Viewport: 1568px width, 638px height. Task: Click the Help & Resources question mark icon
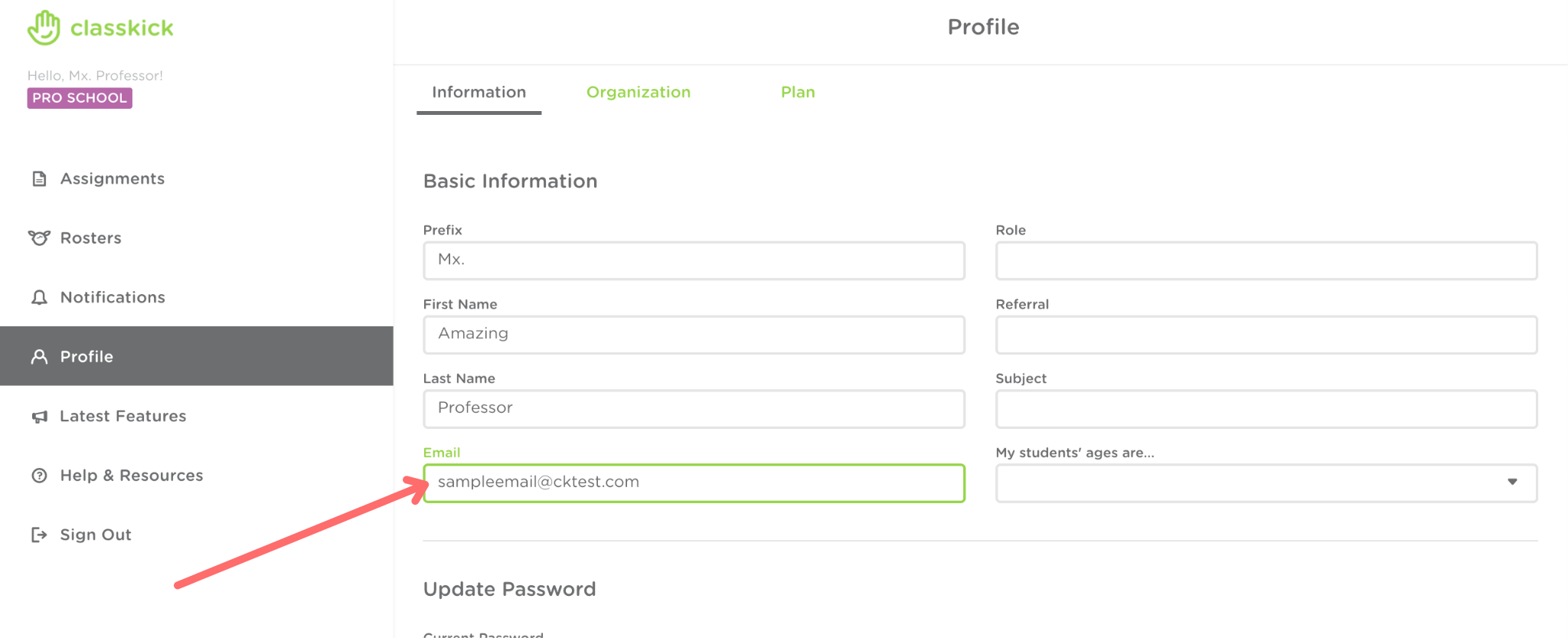pyautogui.click(x=39, y=475)
